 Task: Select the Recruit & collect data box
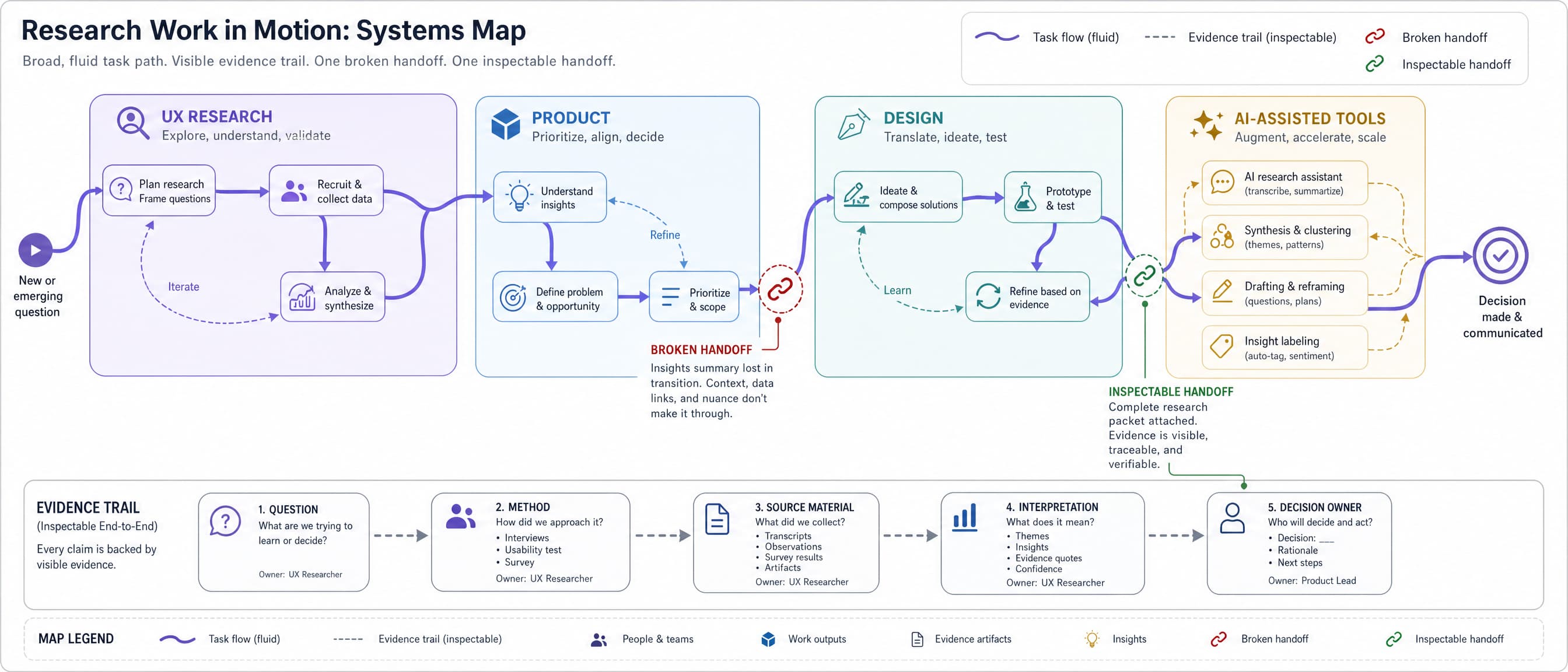326,191
